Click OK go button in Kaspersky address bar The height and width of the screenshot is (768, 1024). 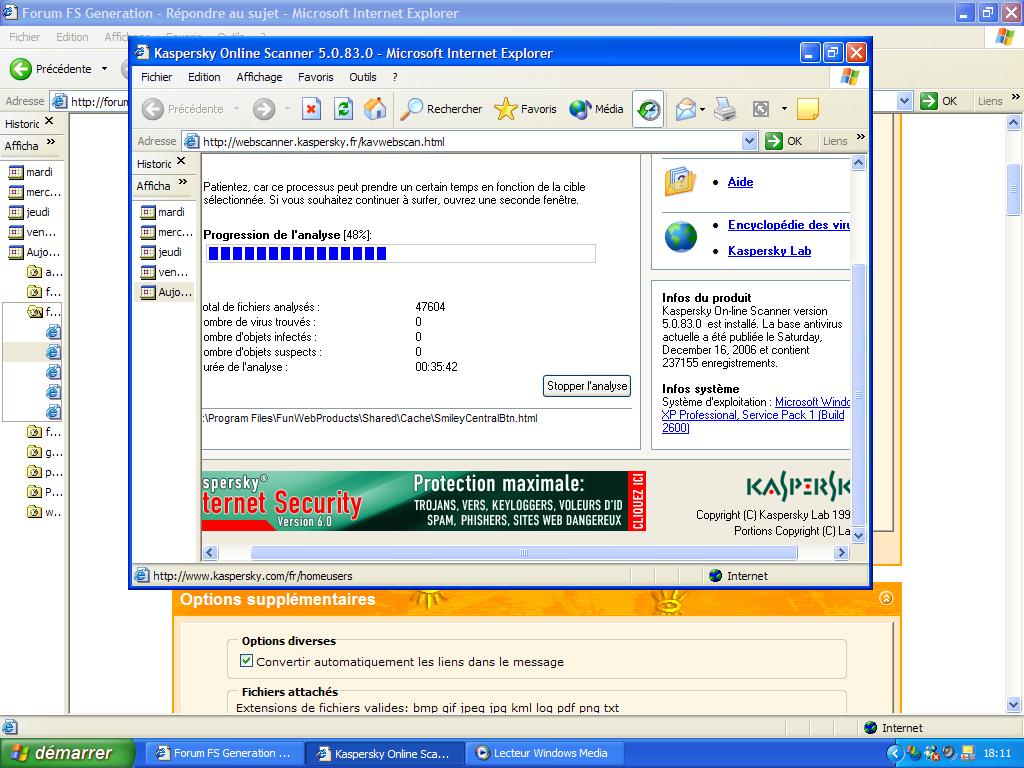pos(783,141)
